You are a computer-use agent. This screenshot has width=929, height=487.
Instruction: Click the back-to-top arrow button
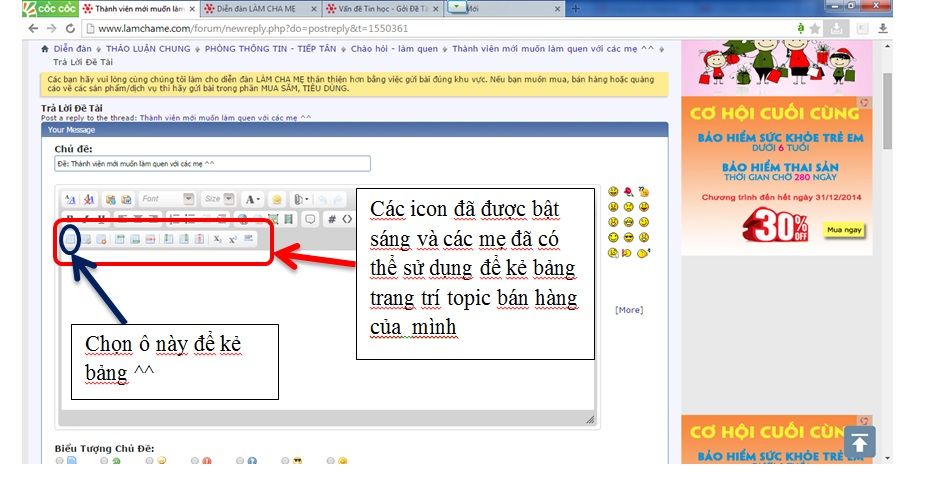pyautogui.click(x=860, y=441)
